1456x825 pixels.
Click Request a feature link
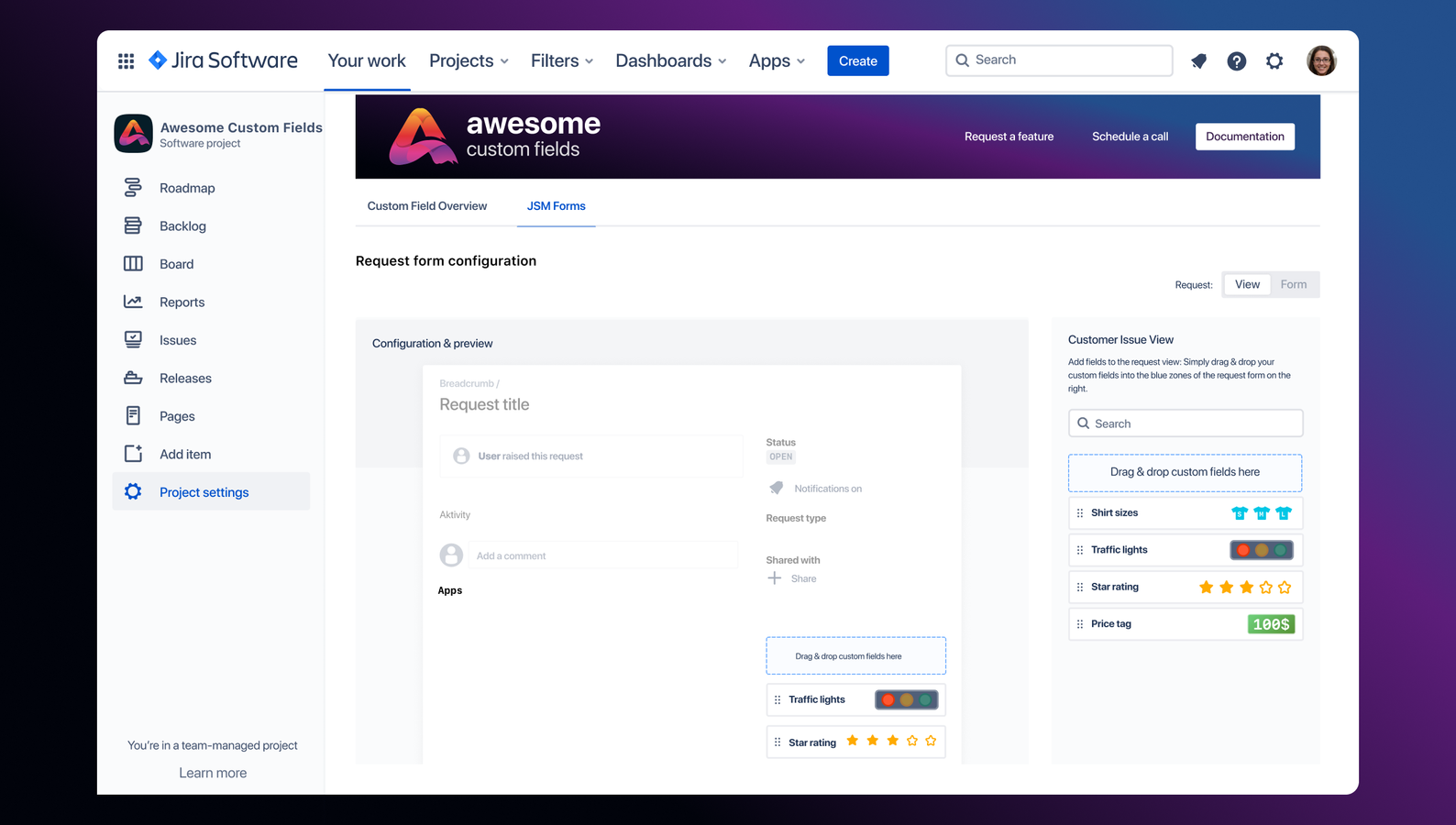pos(1009,137)
